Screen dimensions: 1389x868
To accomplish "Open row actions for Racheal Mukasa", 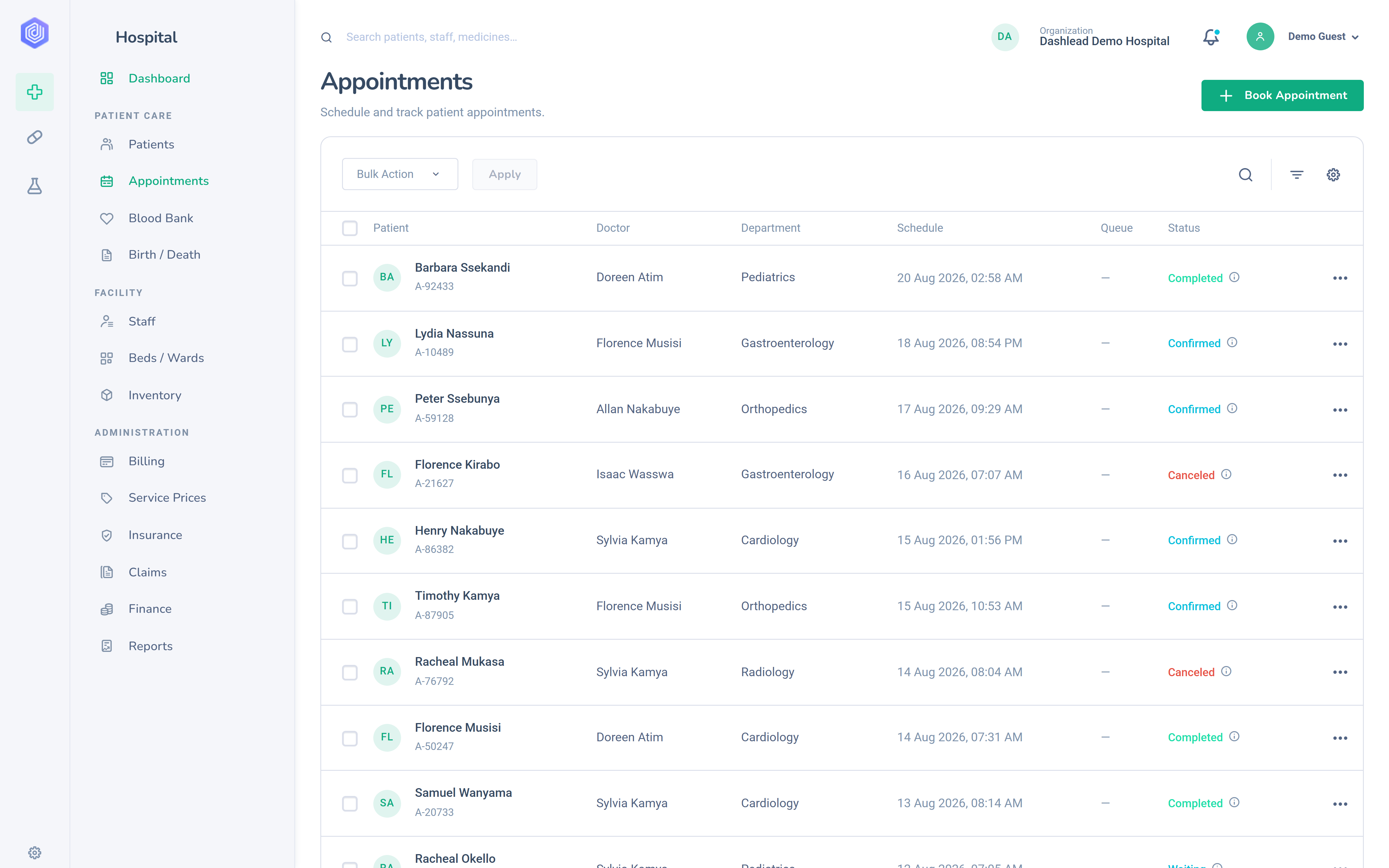I will point(1340,672).
